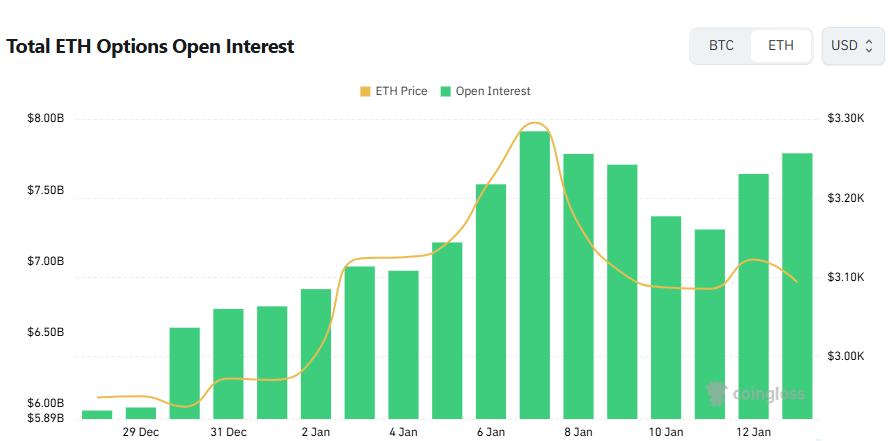Click the yellow ETH Price legend swatch
893x441 pixels.
[364, 91]
